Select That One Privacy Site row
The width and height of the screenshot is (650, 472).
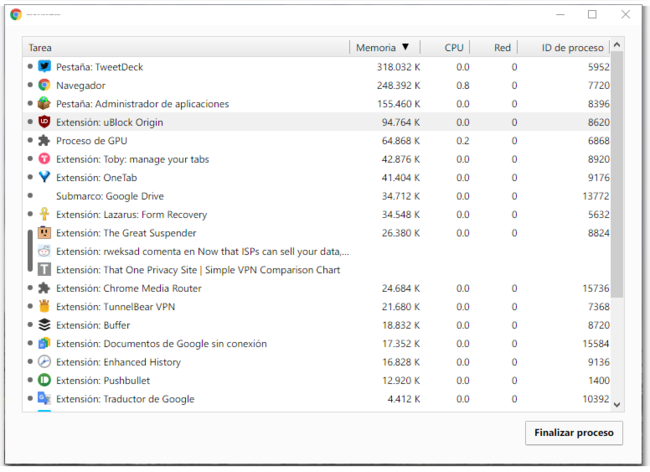tap(317, 270)
